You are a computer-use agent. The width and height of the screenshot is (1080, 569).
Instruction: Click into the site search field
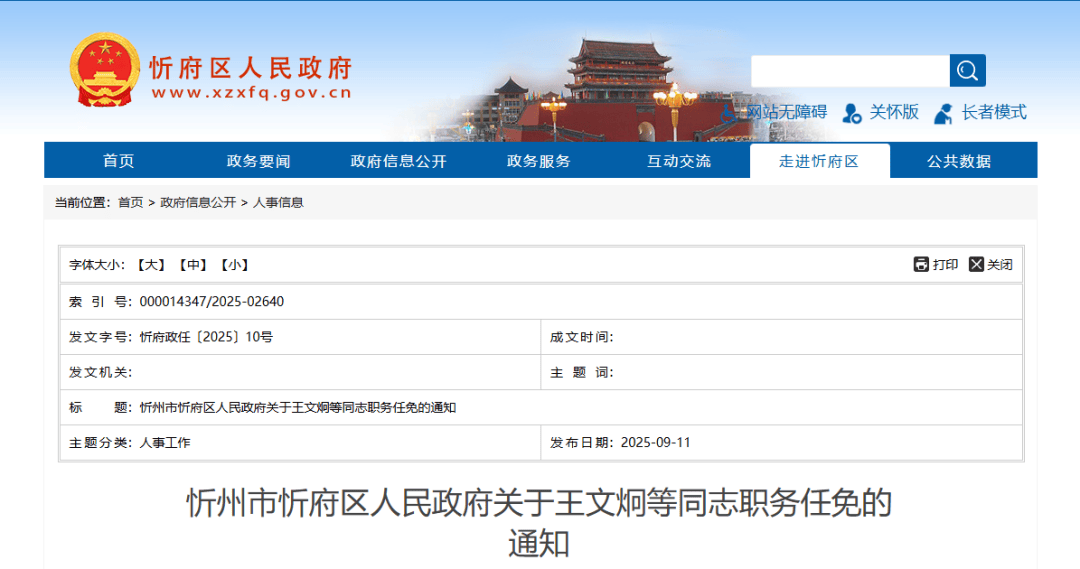pyautogui.click(x=850, y=70)
